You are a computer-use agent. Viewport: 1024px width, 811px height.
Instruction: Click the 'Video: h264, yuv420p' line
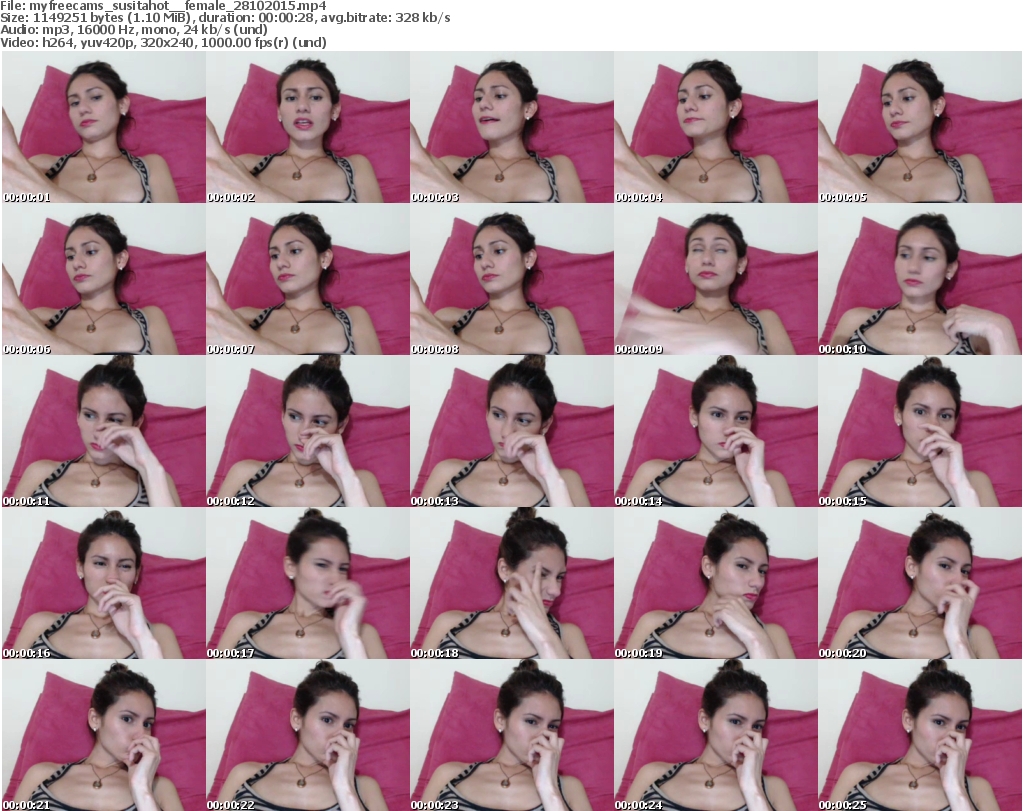pyautogui.click(x=163, y=42)
